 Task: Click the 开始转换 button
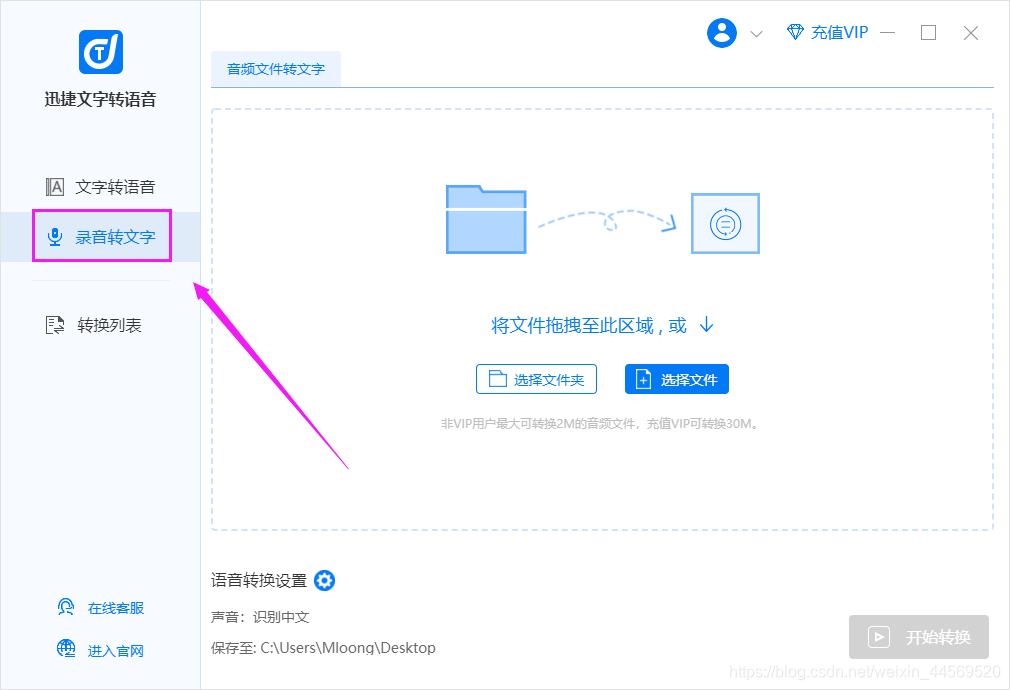[919, 637]
